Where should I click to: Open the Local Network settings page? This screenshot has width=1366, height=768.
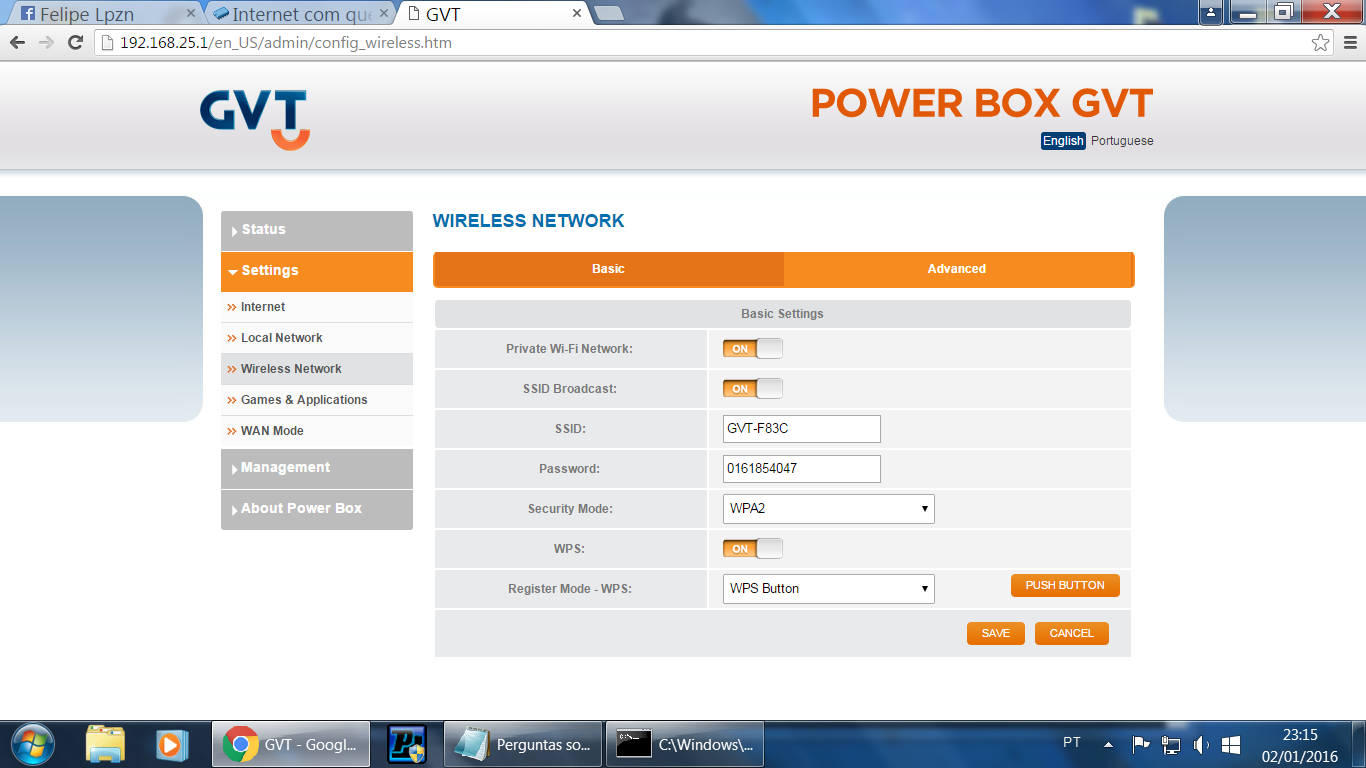pos(317,338)
